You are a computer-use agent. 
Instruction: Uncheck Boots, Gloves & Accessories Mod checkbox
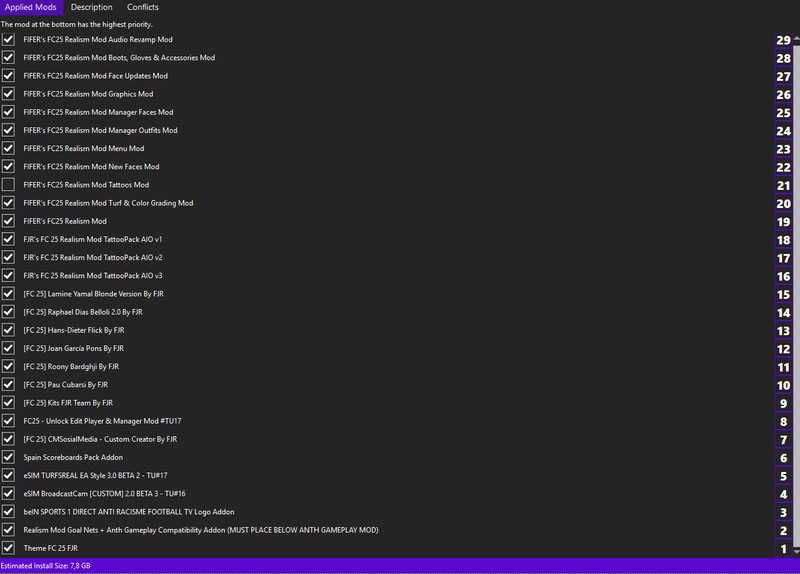pos(8,58)
